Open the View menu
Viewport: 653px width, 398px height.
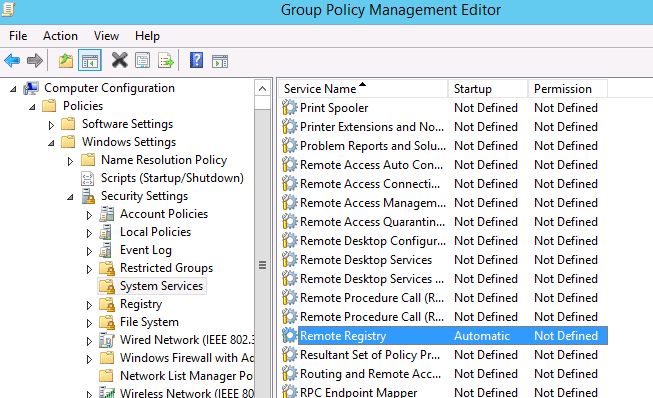coord(106,36)
